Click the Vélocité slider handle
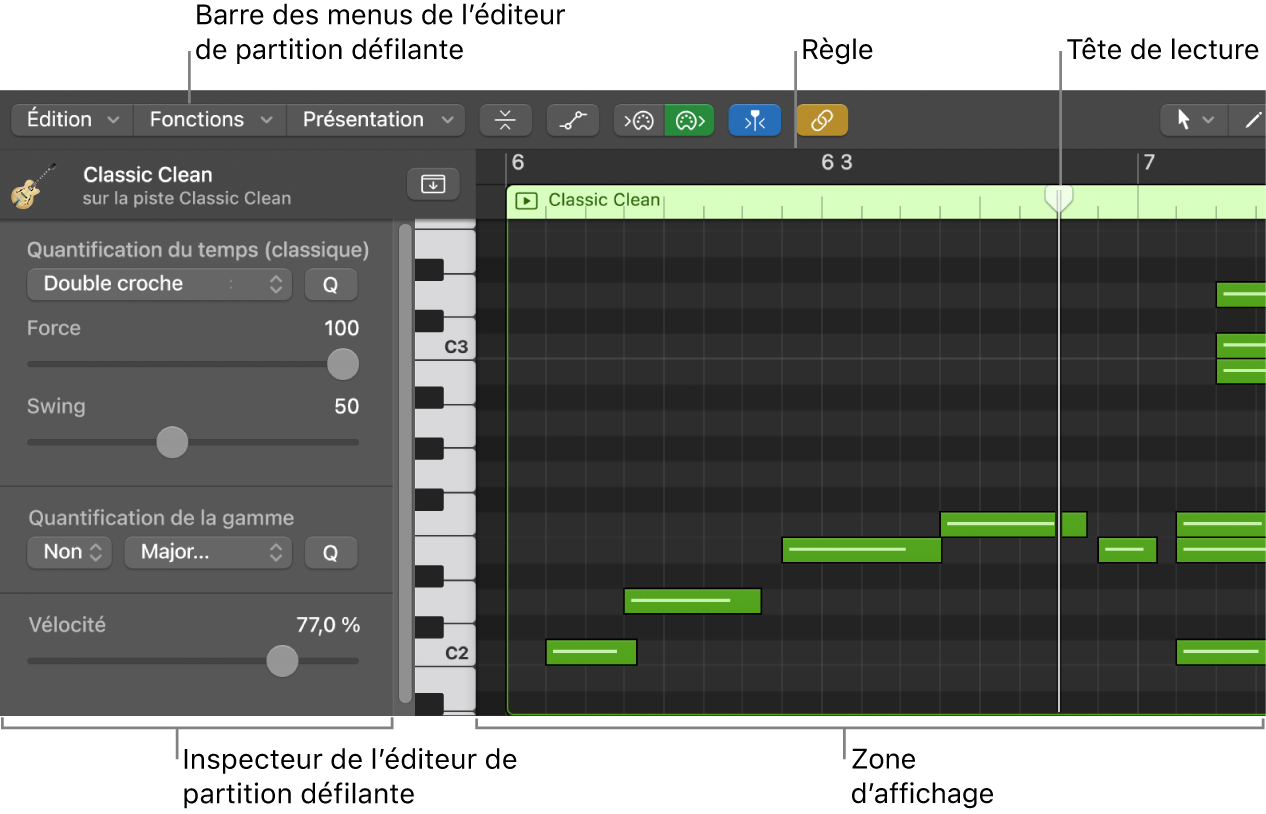This screenshot has height=814, width=1266. (283, 661)
